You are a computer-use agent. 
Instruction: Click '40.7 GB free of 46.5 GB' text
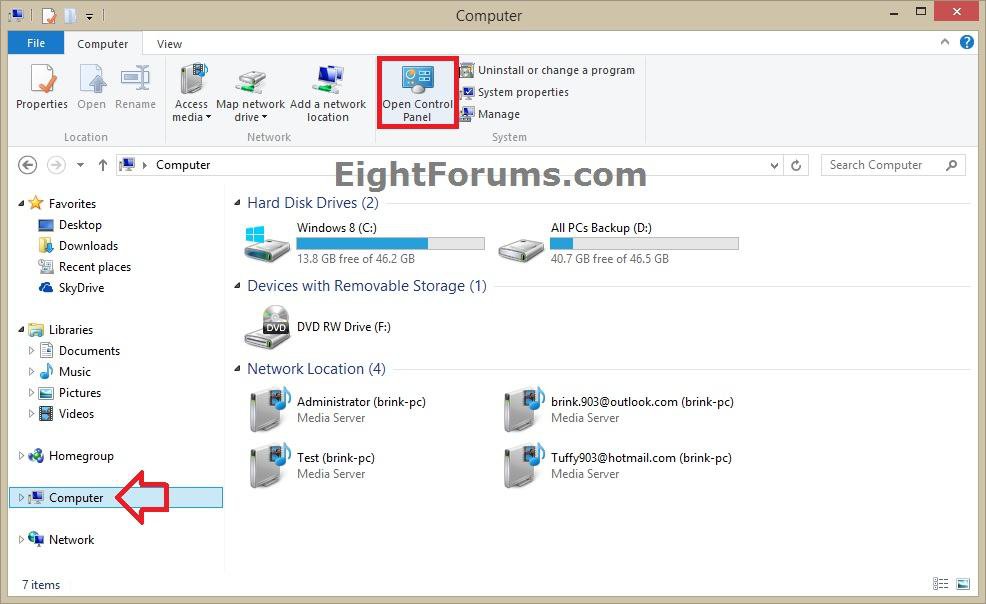(609, 258)
